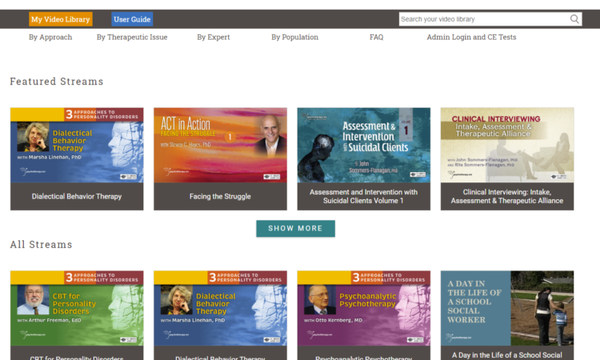Open A Day in the Life of a School Social Worker thumbnail
The image size is (600, 360).
tap(507, 308)
